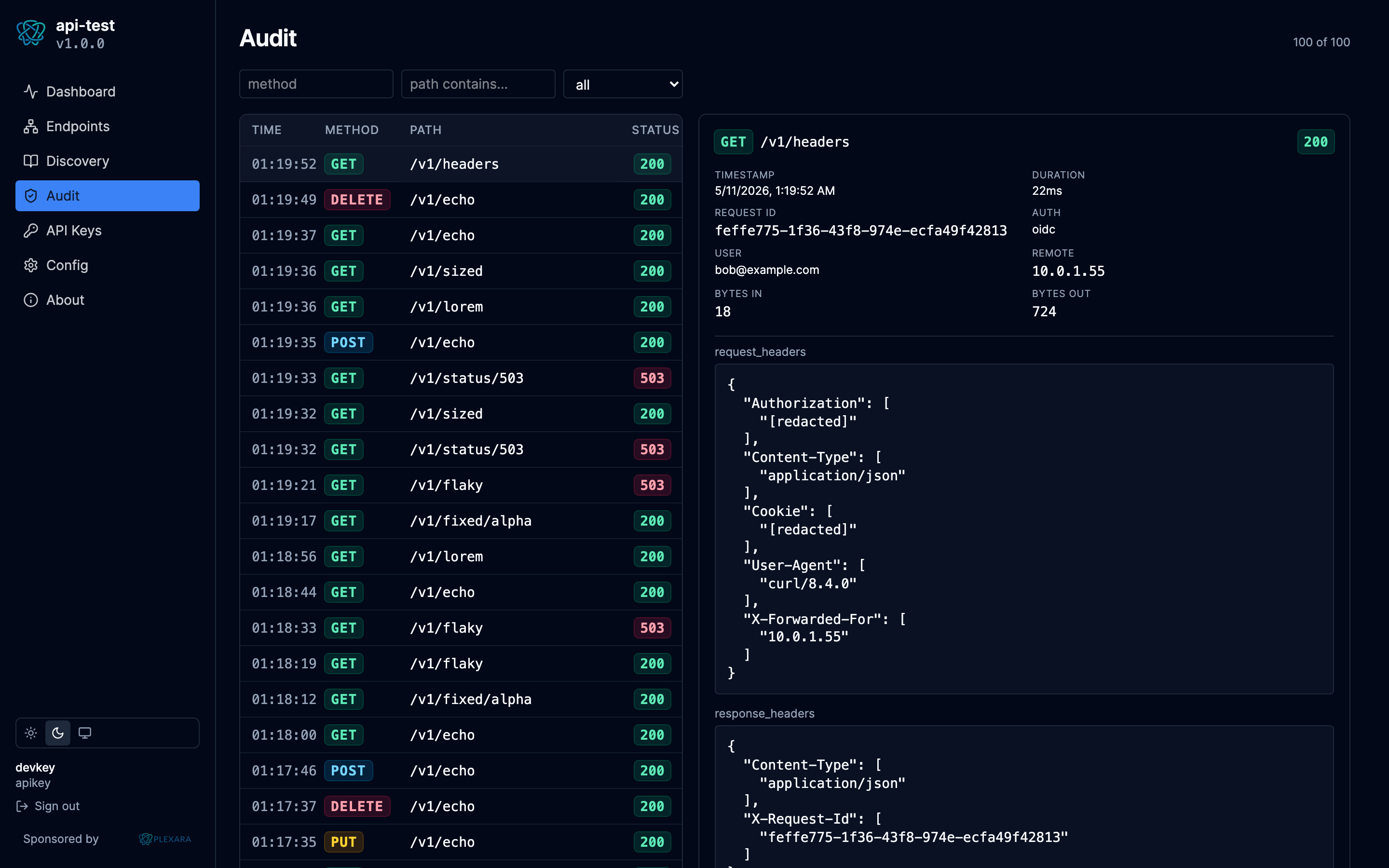1389x868 pixels.
Task: Open the 01:17:35 PUT /v1/echo row
Action: (461, 842)
